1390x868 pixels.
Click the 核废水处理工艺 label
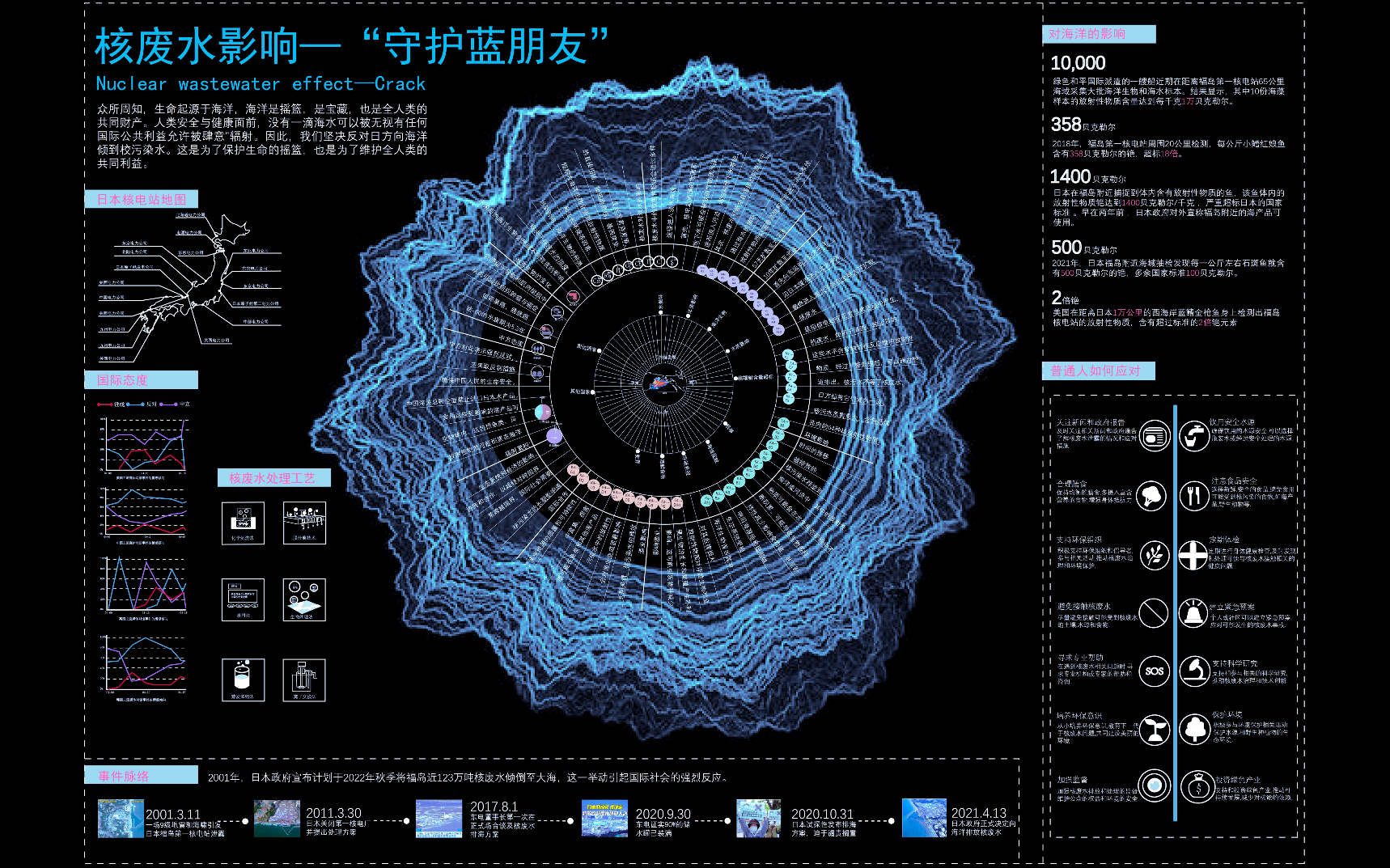pos(273,478)
